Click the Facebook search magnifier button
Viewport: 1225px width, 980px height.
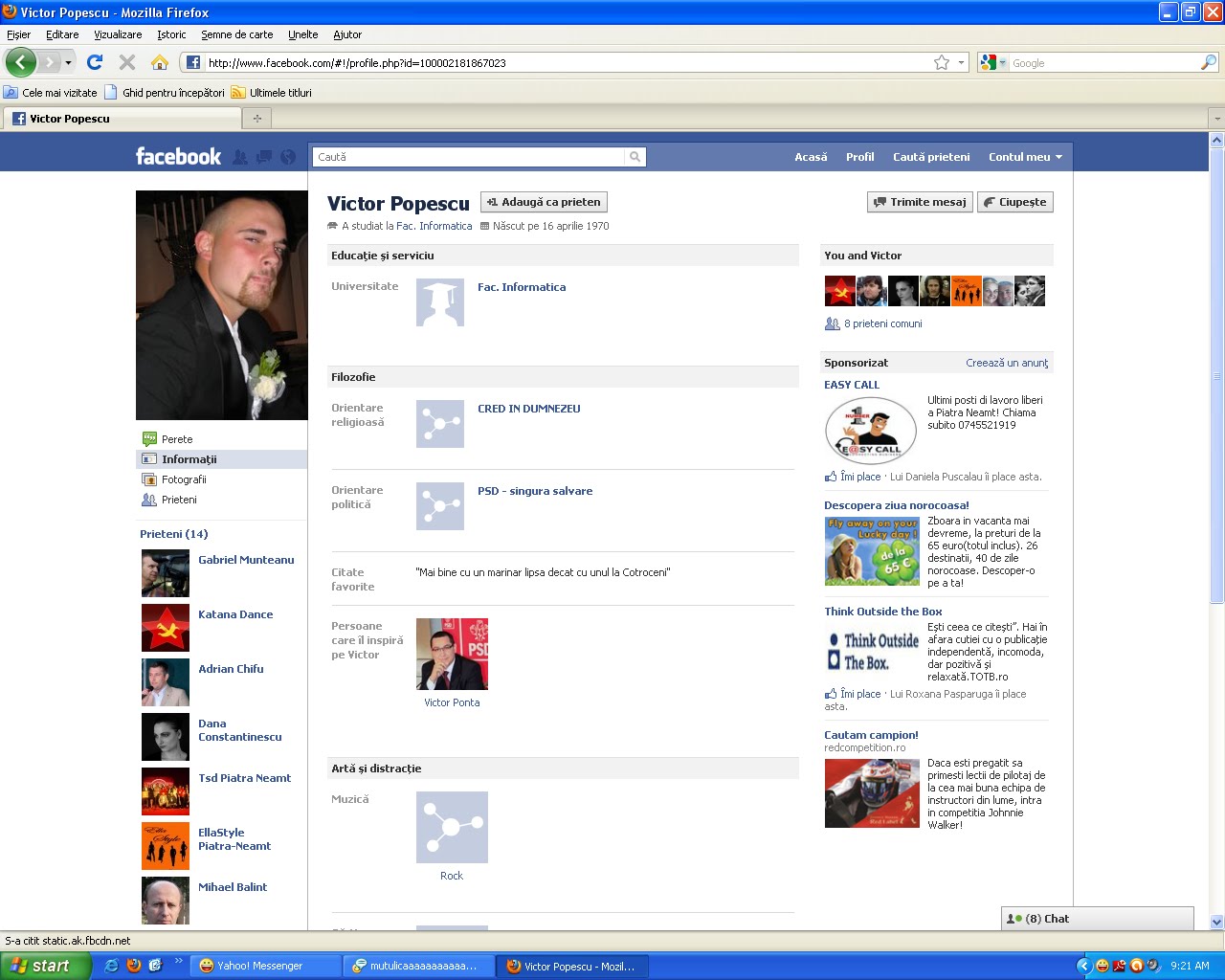[635, 157]
